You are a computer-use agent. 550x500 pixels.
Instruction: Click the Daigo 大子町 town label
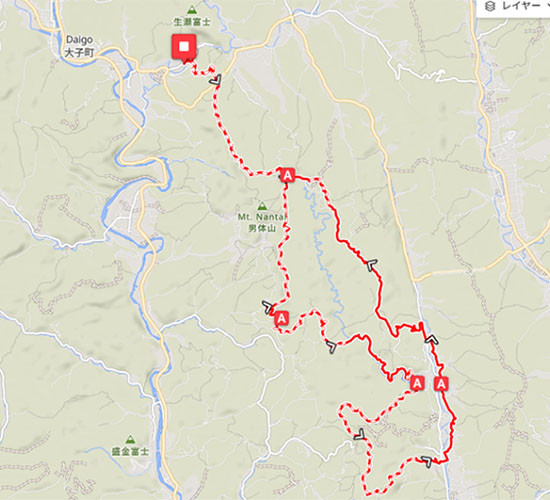pos(79,46)
